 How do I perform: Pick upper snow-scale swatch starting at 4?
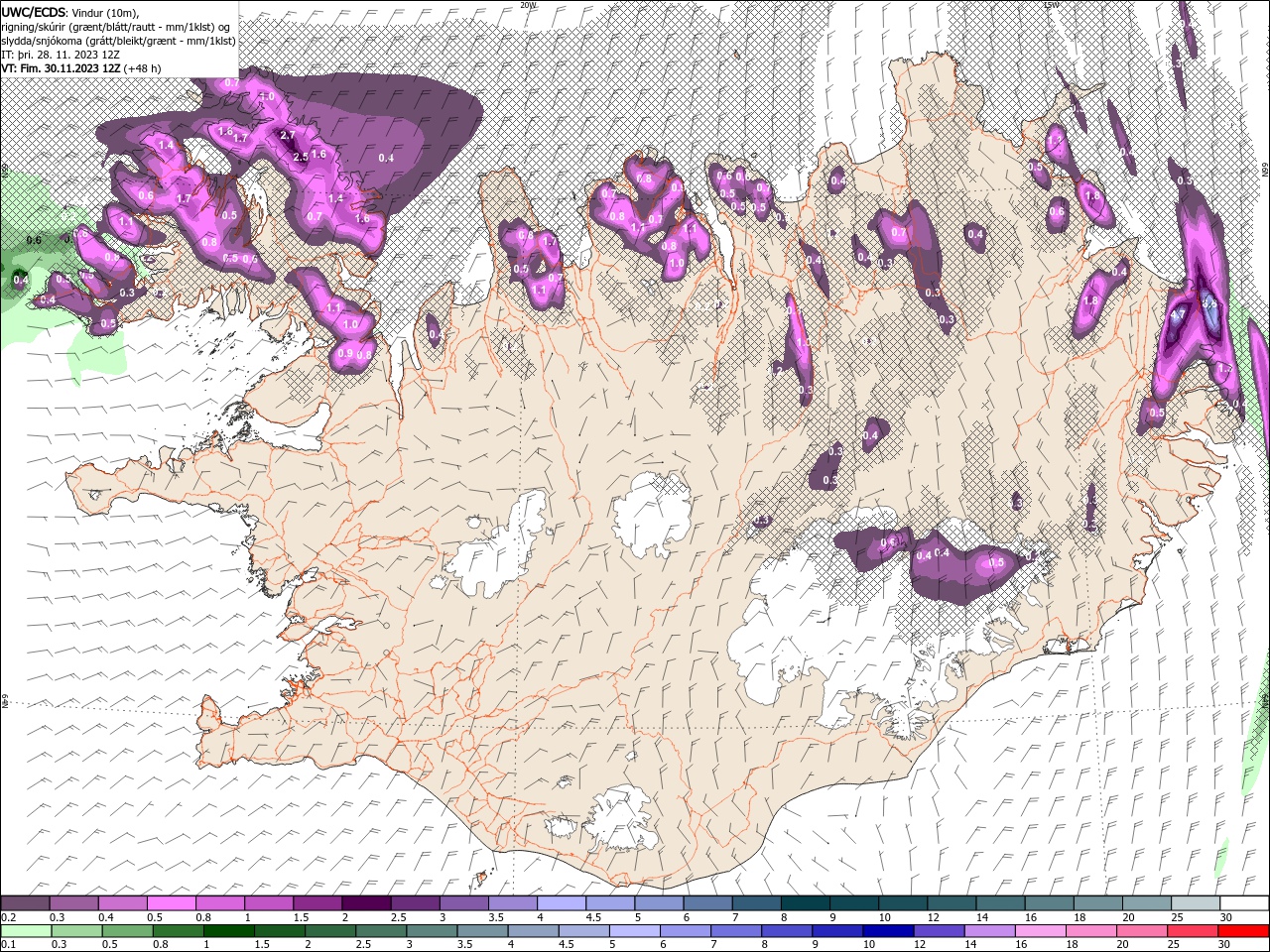(x=561, y=903)
